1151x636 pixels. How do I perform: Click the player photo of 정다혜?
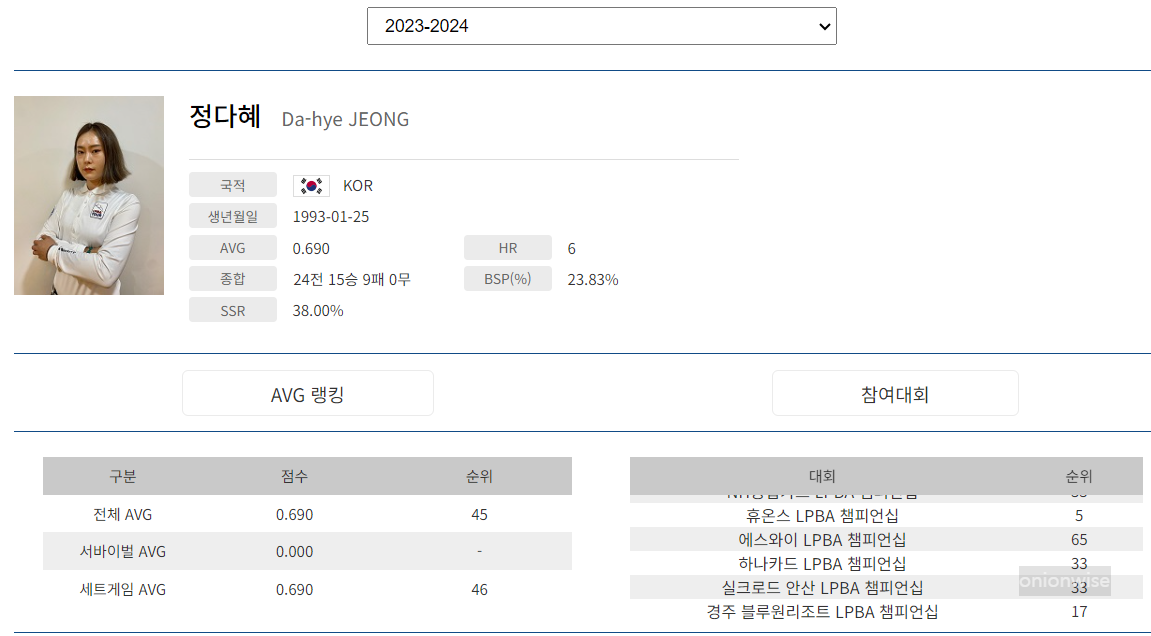click(x=88, y=195)
